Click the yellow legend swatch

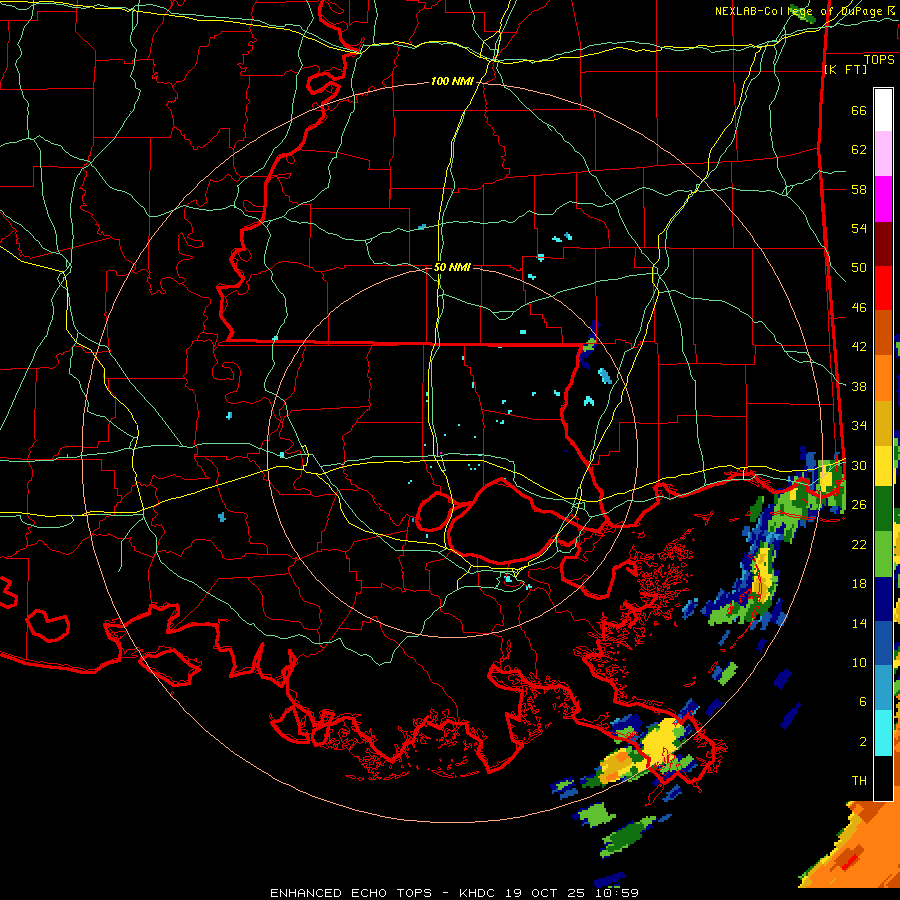[883, 465]
